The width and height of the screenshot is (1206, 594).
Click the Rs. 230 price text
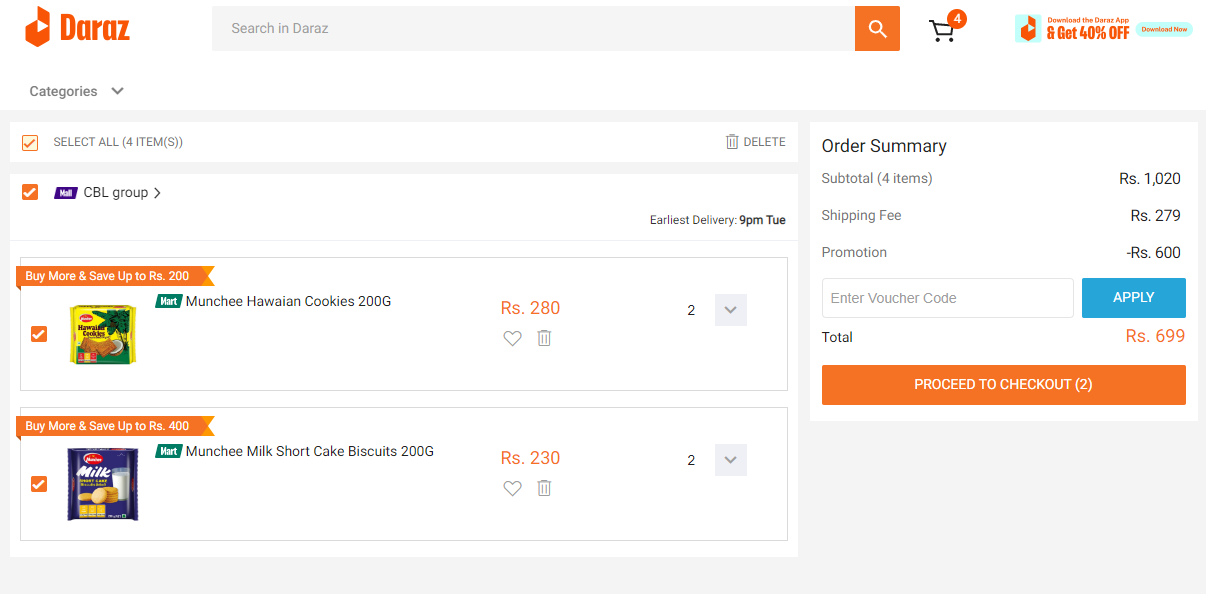(530, 458)
